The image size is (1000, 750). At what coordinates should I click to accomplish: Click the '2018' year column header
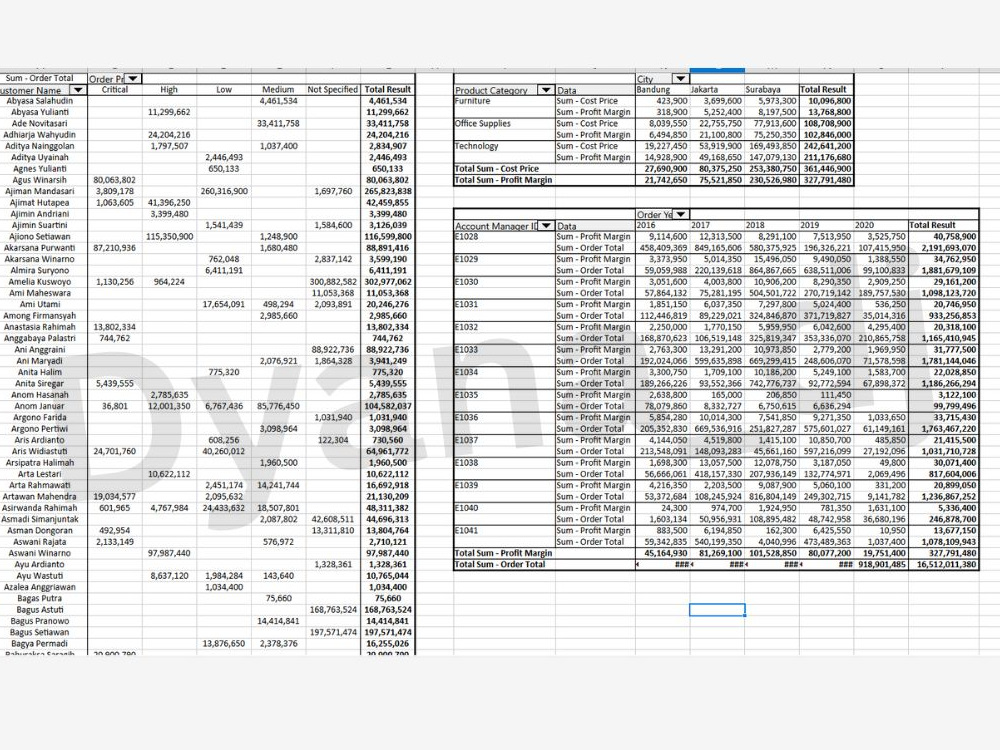772,226
